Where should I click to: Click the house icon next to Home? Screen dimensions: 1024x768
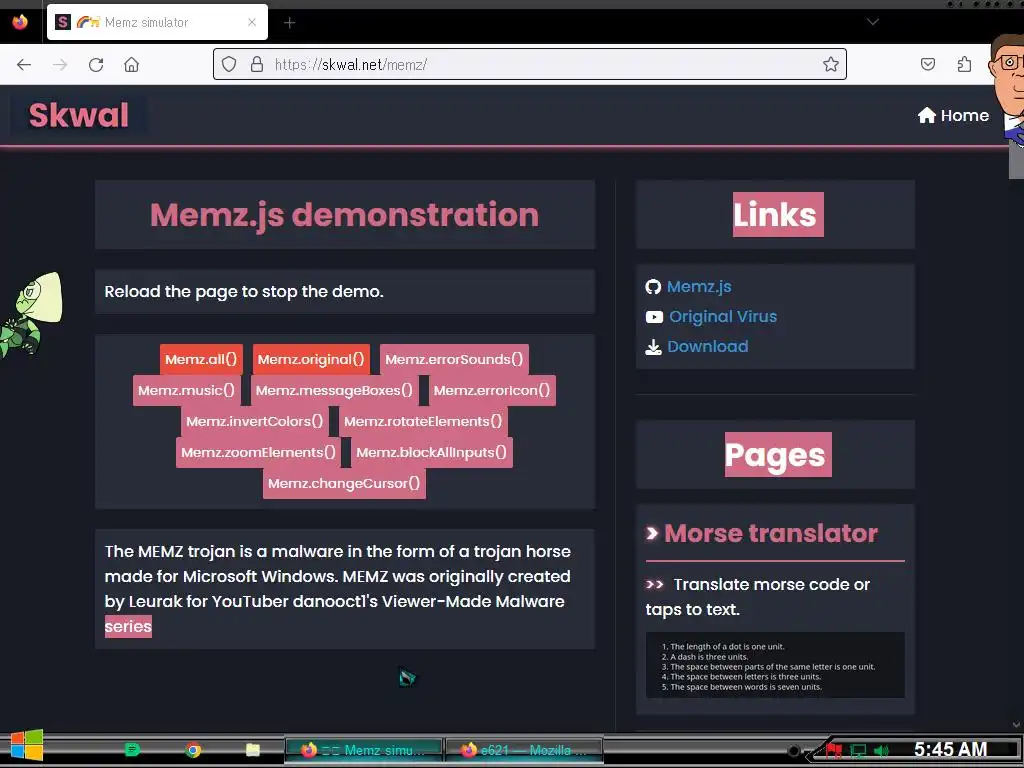927,116
